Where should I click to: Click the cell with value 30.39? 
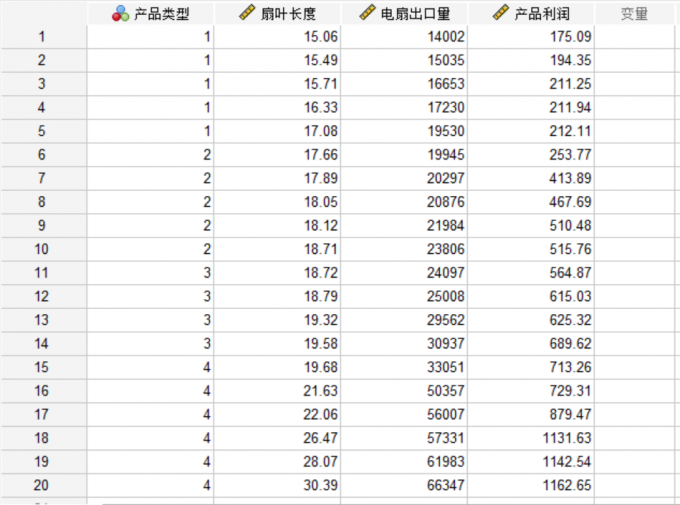tap(278, 485)
